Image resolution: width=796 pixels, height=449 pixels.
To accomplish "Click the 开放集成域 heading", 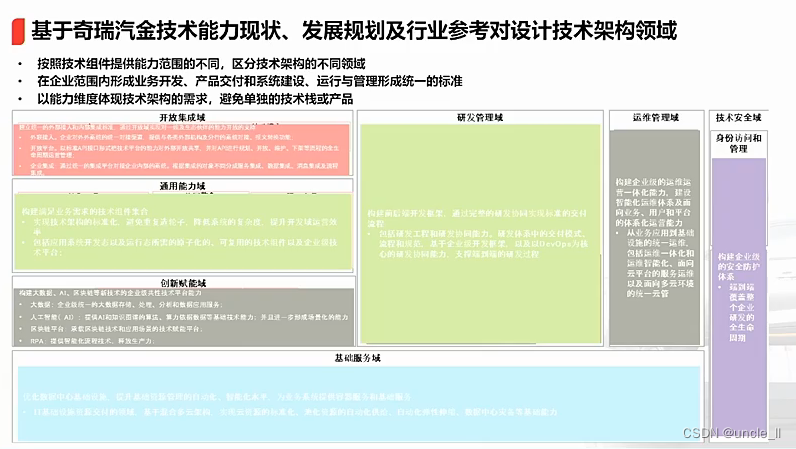I will click(x=182, y=117).
